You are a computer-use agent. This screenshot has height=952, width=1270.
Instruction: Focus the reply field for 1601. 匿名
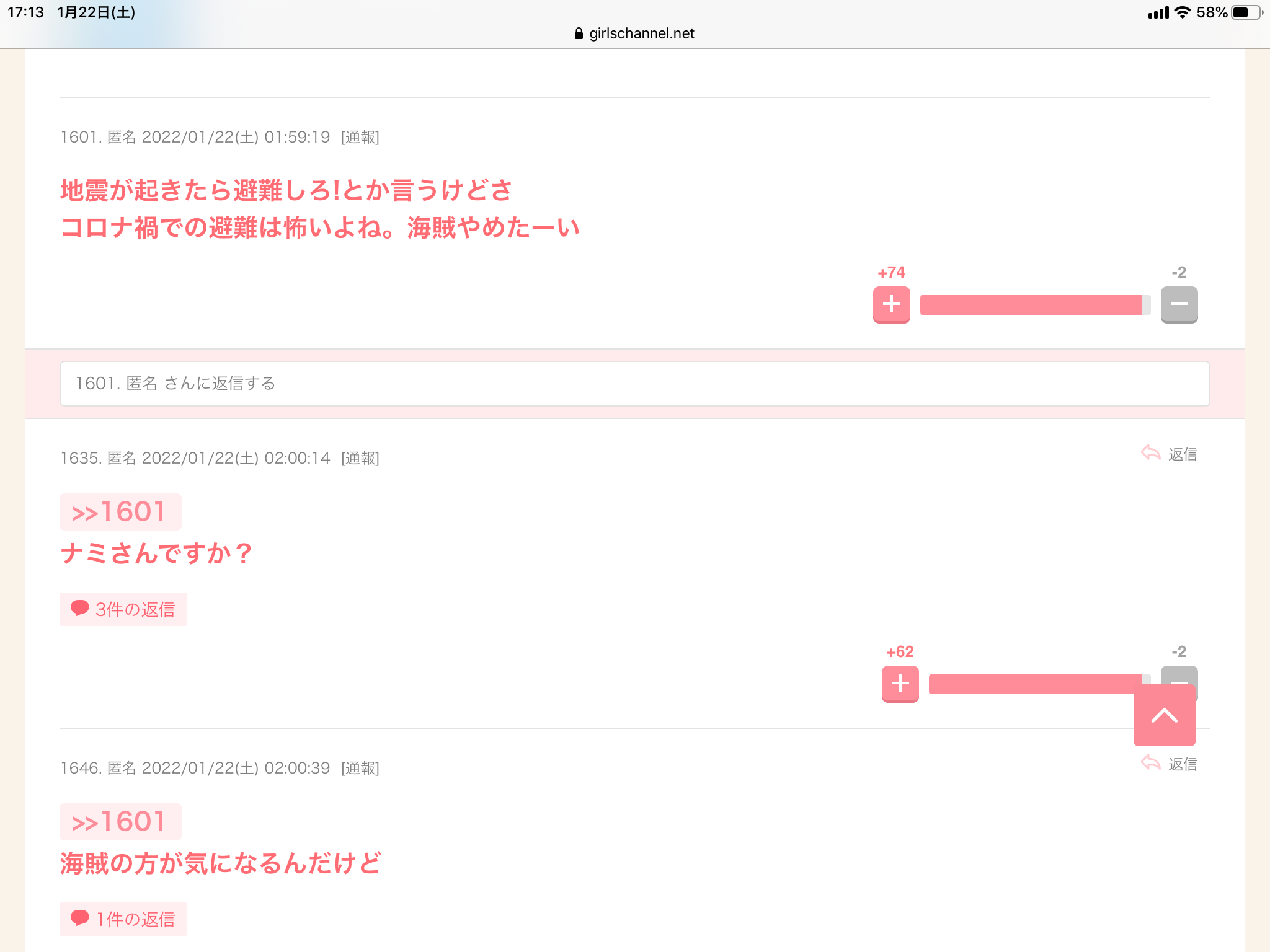coord(634,384)
